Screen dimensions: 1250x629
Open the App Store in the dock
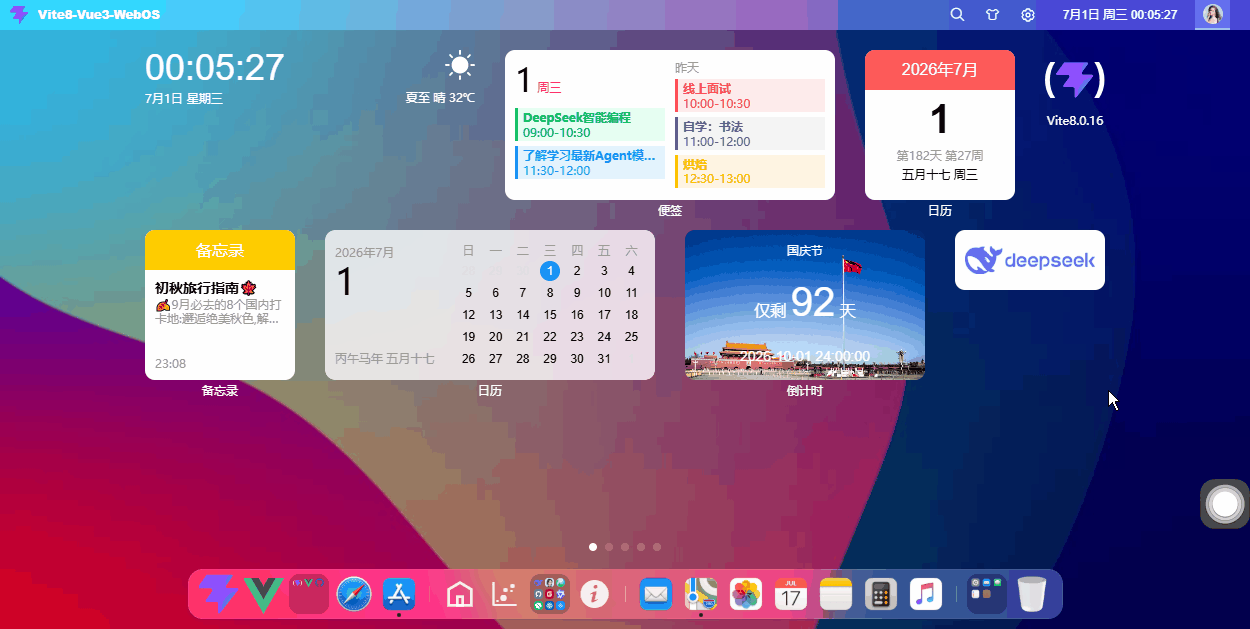399,594
